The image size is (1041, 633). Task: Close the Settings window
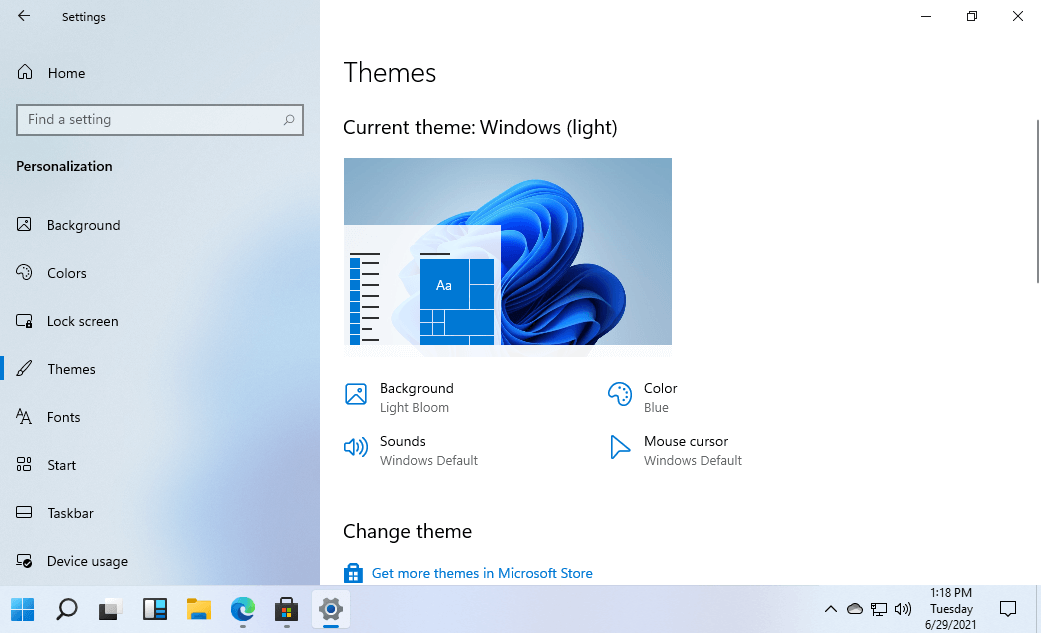[1018, 16]
